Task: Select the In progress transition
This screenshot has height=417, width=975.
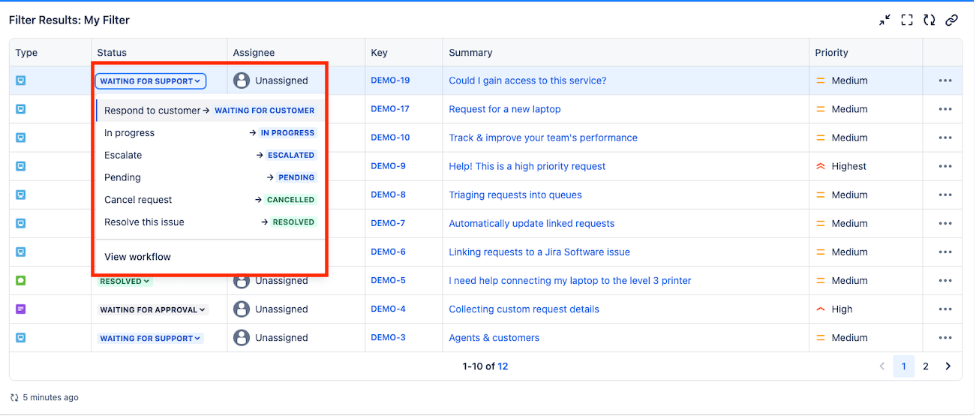Action: click(210, 133)
